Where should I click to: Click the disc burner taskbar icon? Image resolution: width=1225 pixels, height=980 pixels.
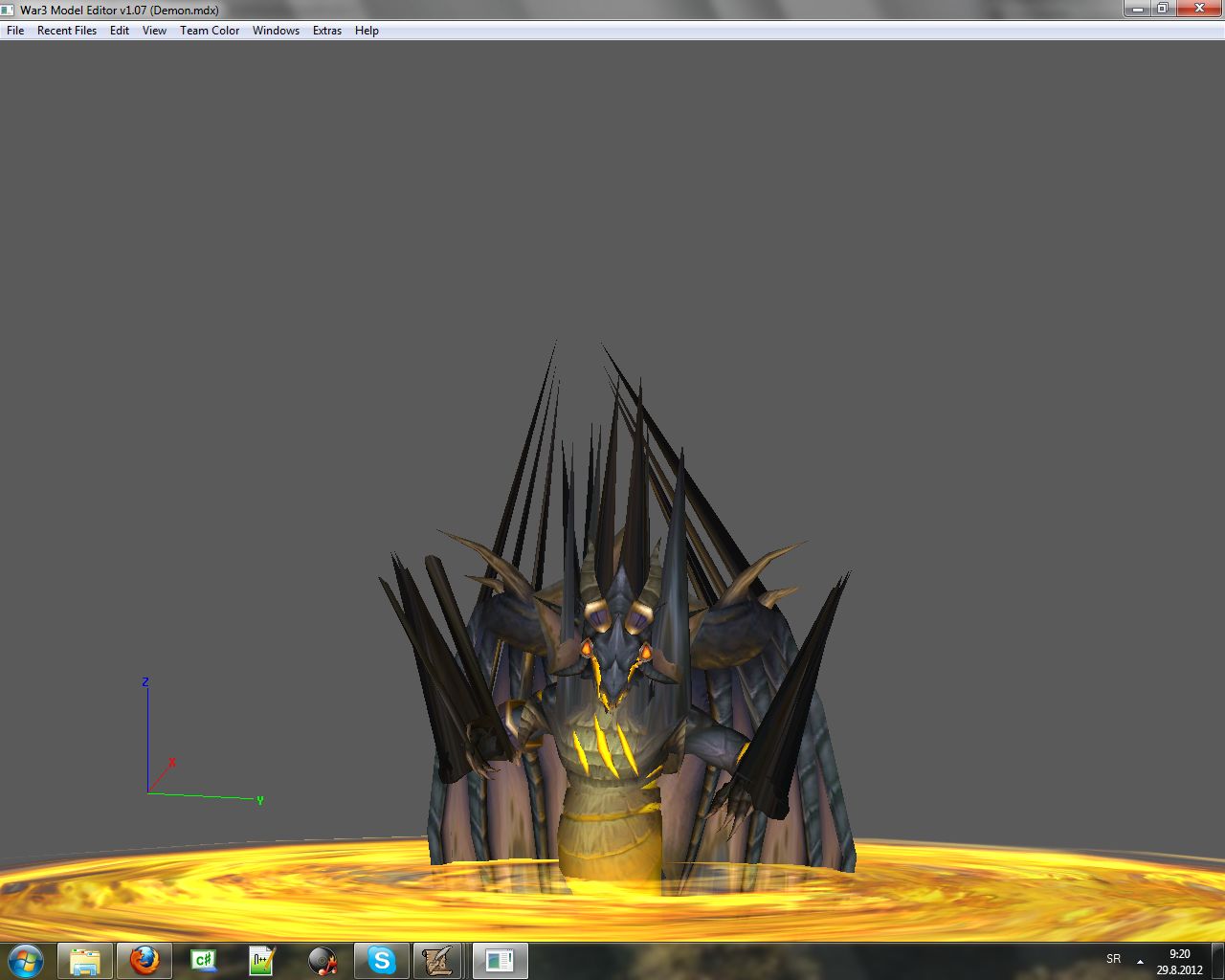[323, 961]
